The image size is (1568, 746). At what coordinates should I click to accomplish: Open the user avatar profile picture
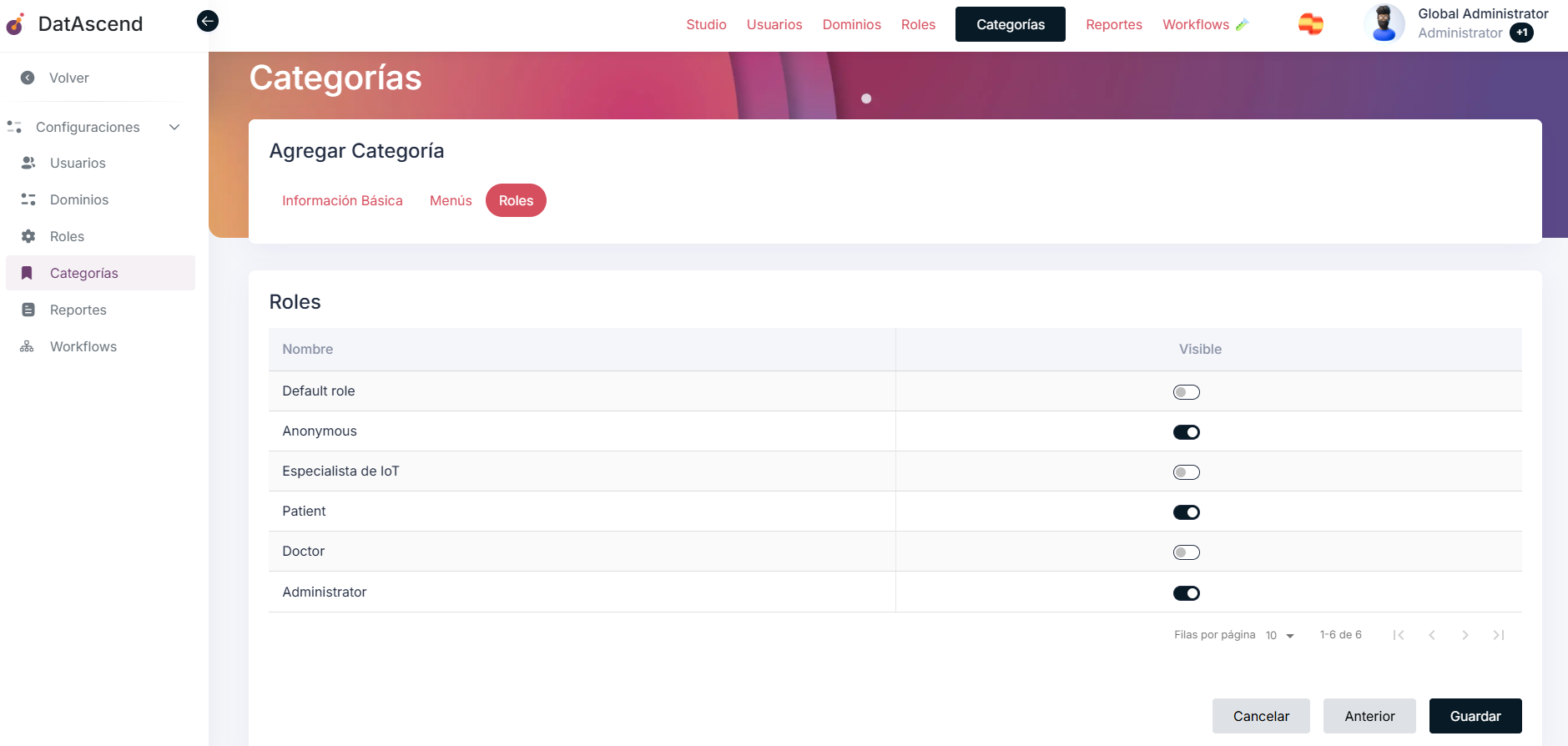1384,23
